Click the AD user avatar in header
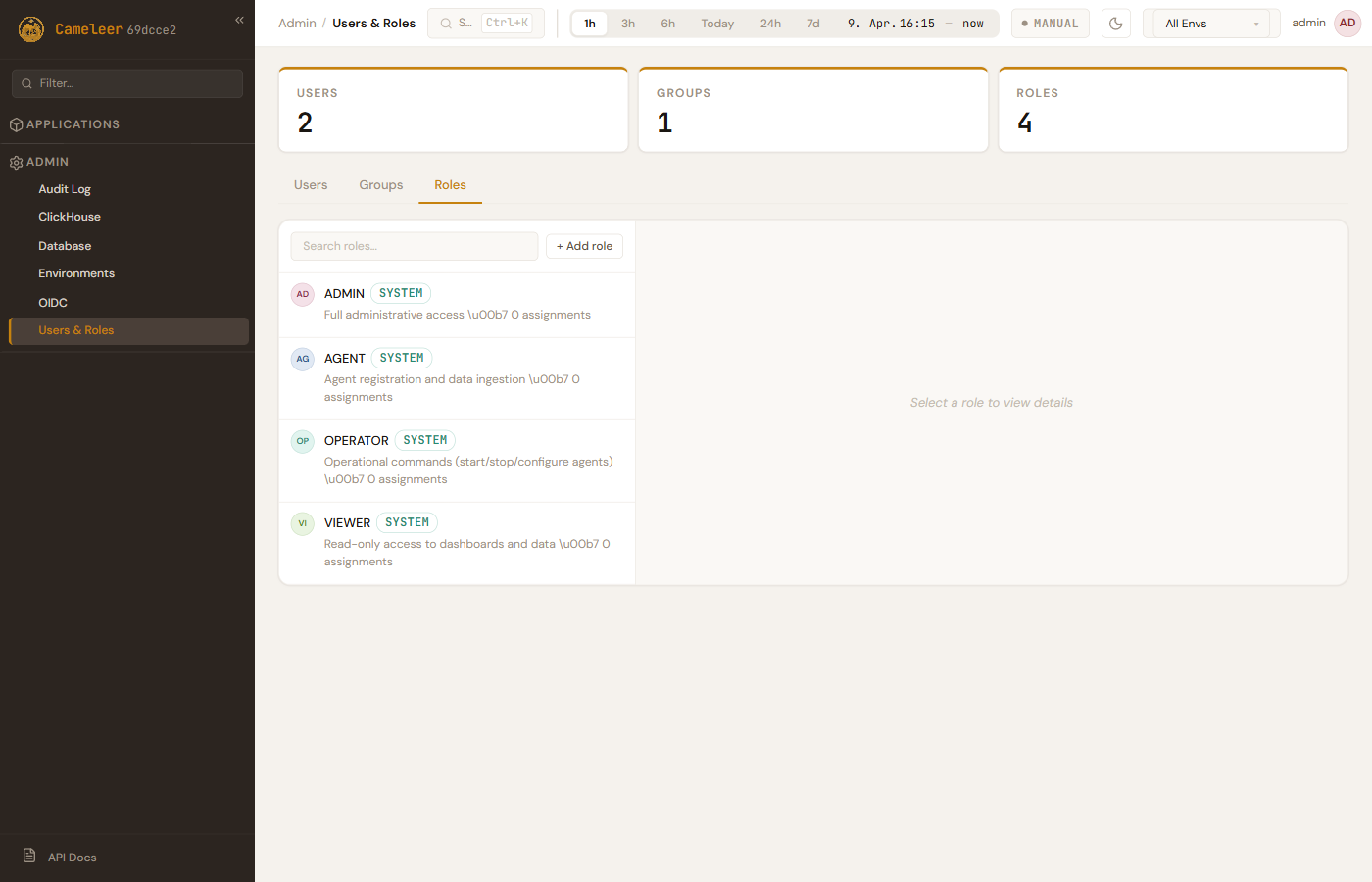This screenshot has height=882, width=1372. (x=1347, y=24)
